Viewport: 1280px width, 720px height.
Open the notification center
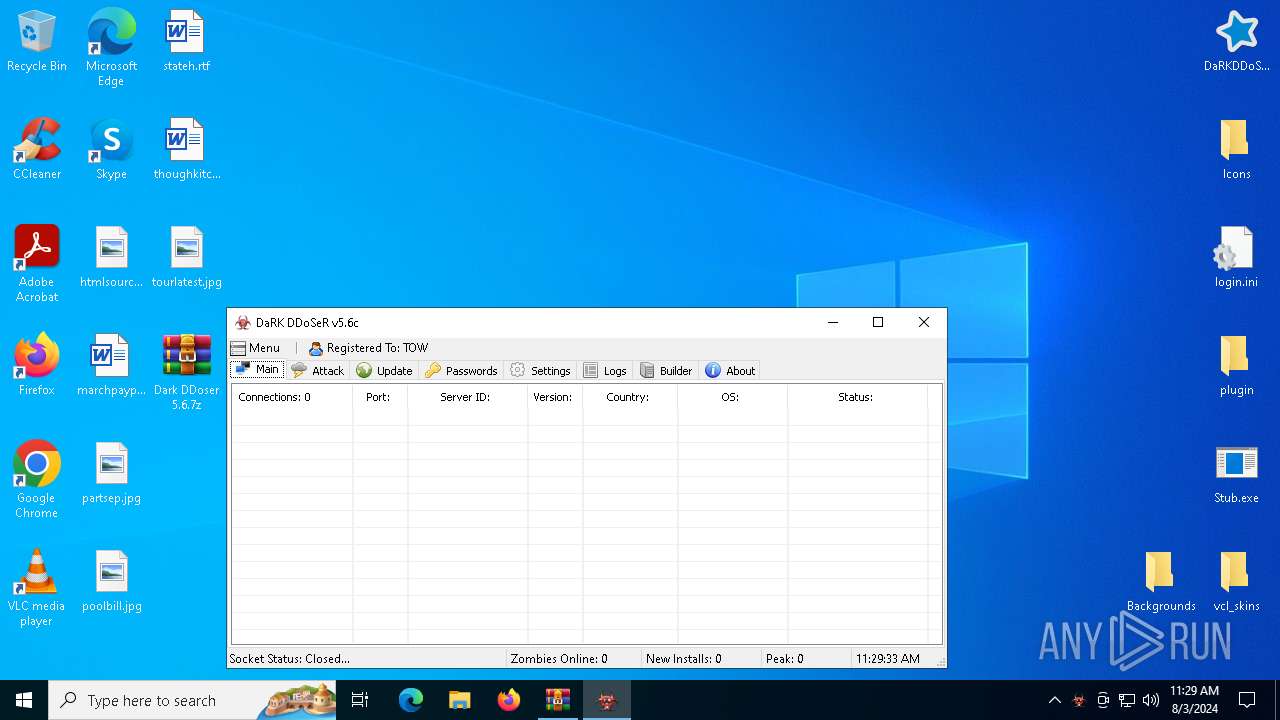click(1247, 700)
